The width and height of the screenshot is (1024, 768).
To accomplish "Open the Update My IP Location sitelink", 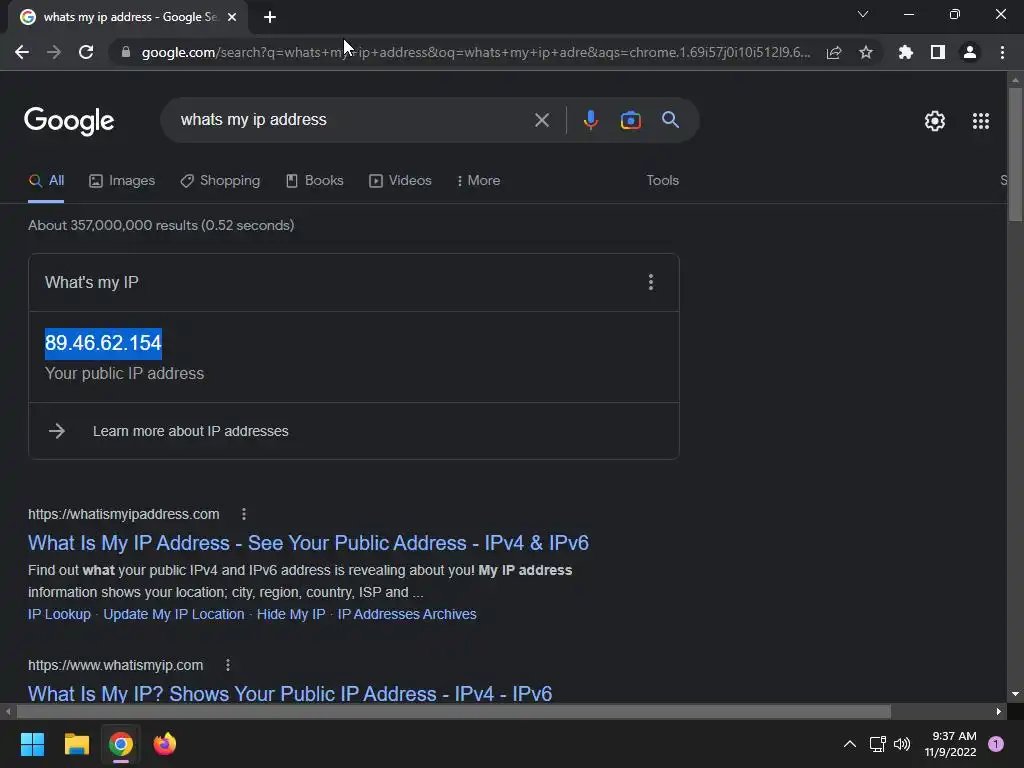I will (x=174, y=614).
